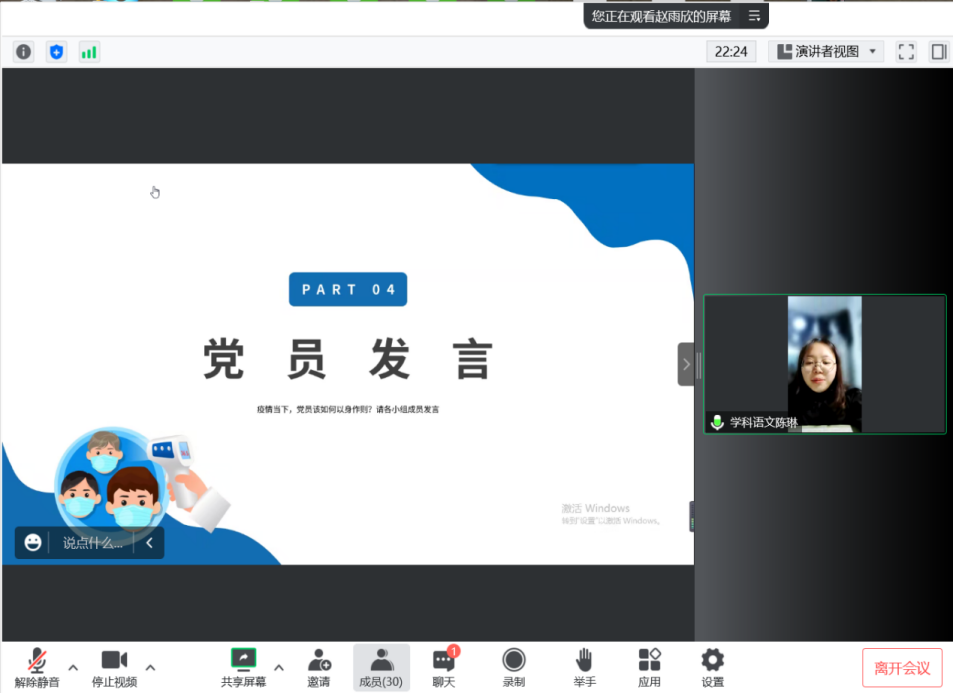The height and width of the screenshot is (693, 953).
Task: Expand video options arrow beside 停止视频
Action: 150,667
